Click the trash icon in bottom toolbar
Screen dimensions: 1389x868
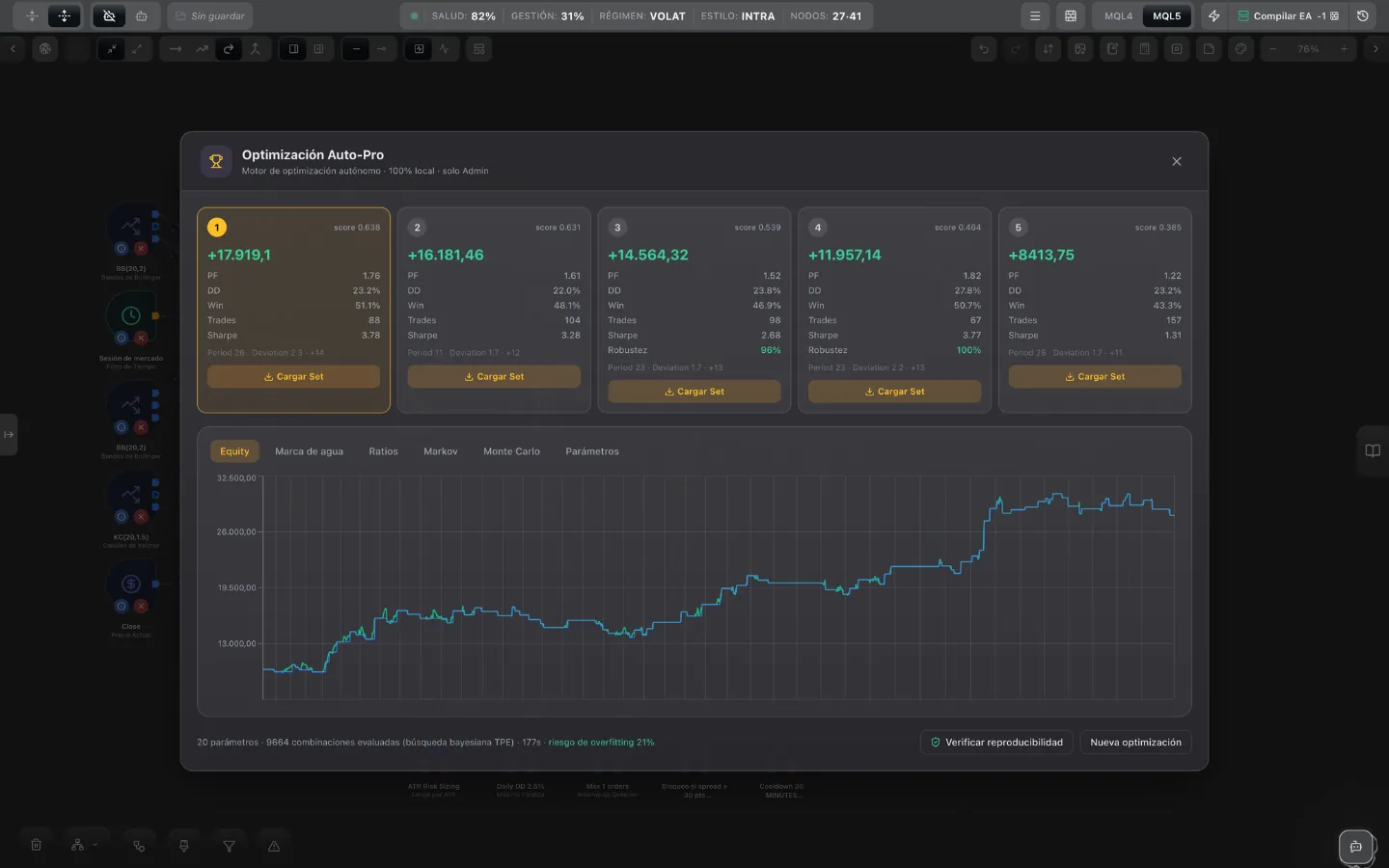pos(36,846)
